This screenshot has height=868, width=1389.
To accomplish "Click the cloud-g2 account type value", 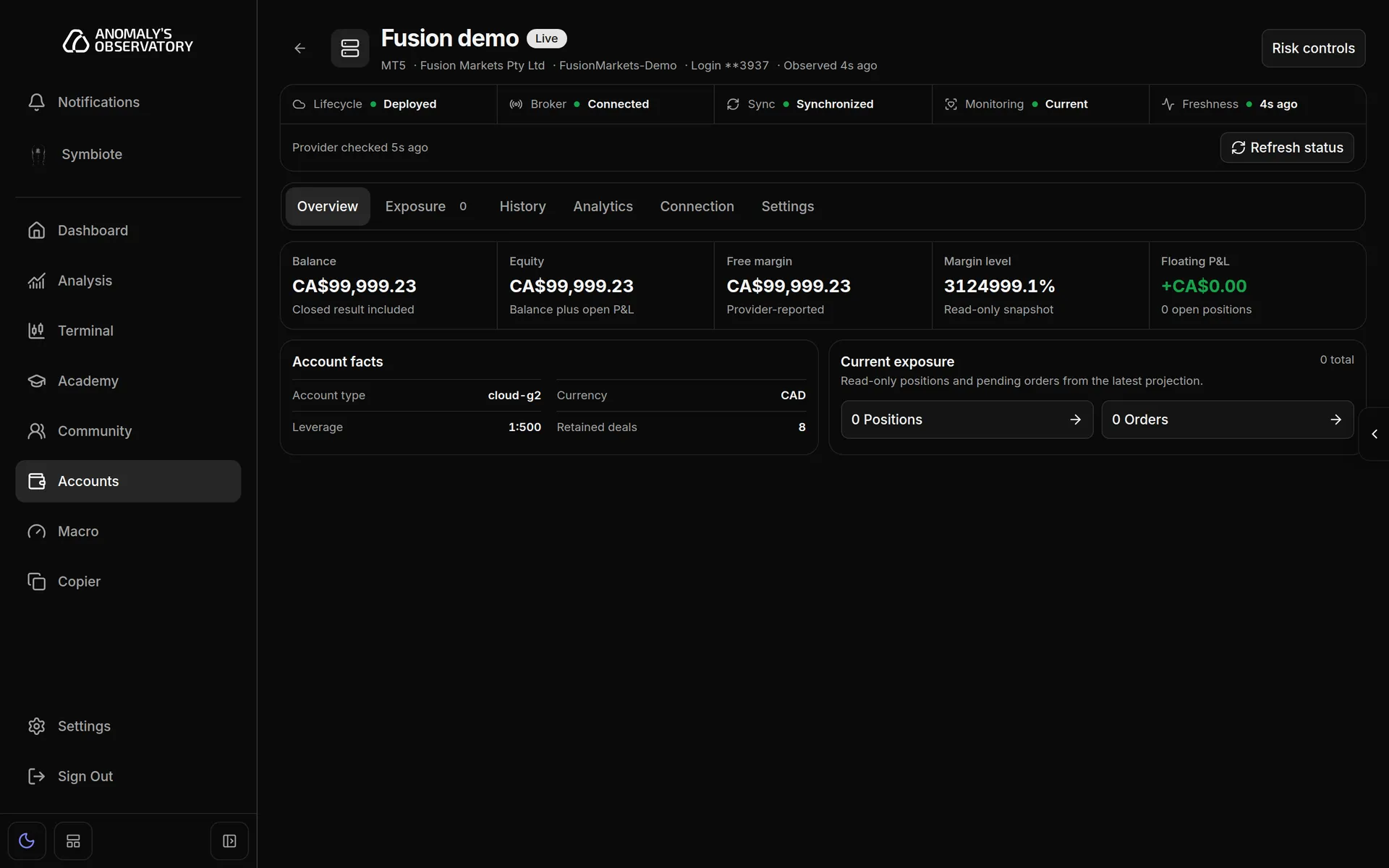I will pos(514,396).
